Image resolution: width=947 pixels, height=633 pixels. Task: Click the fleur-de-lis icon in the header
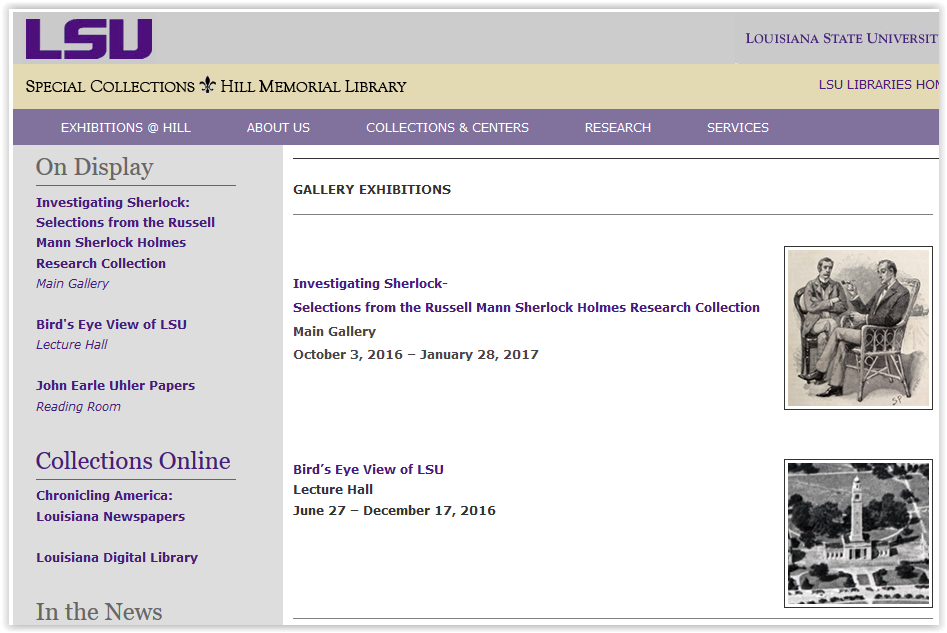(208, 85)
